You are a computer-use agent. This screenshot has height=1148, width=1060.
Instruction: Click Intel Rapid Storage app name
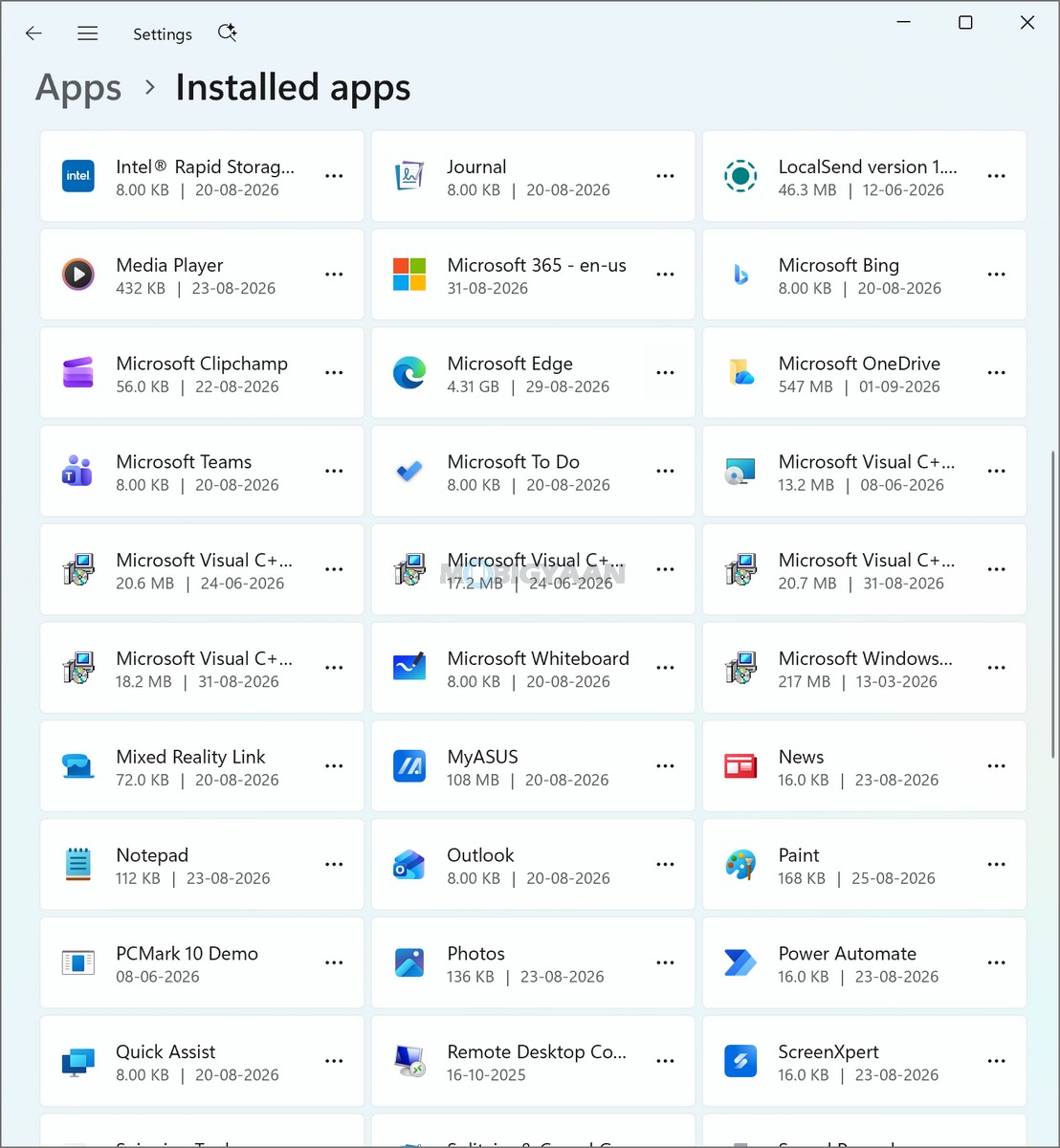206,166
